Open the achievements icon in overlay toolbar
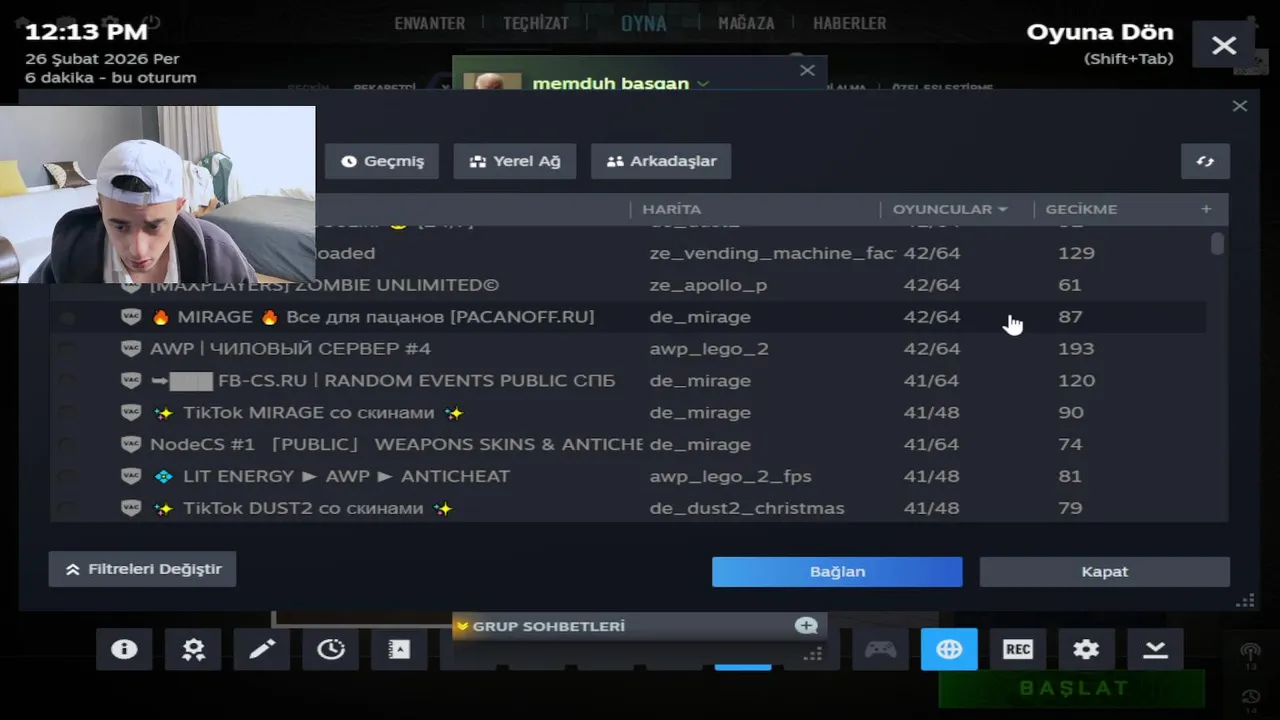 coord(193,649)
